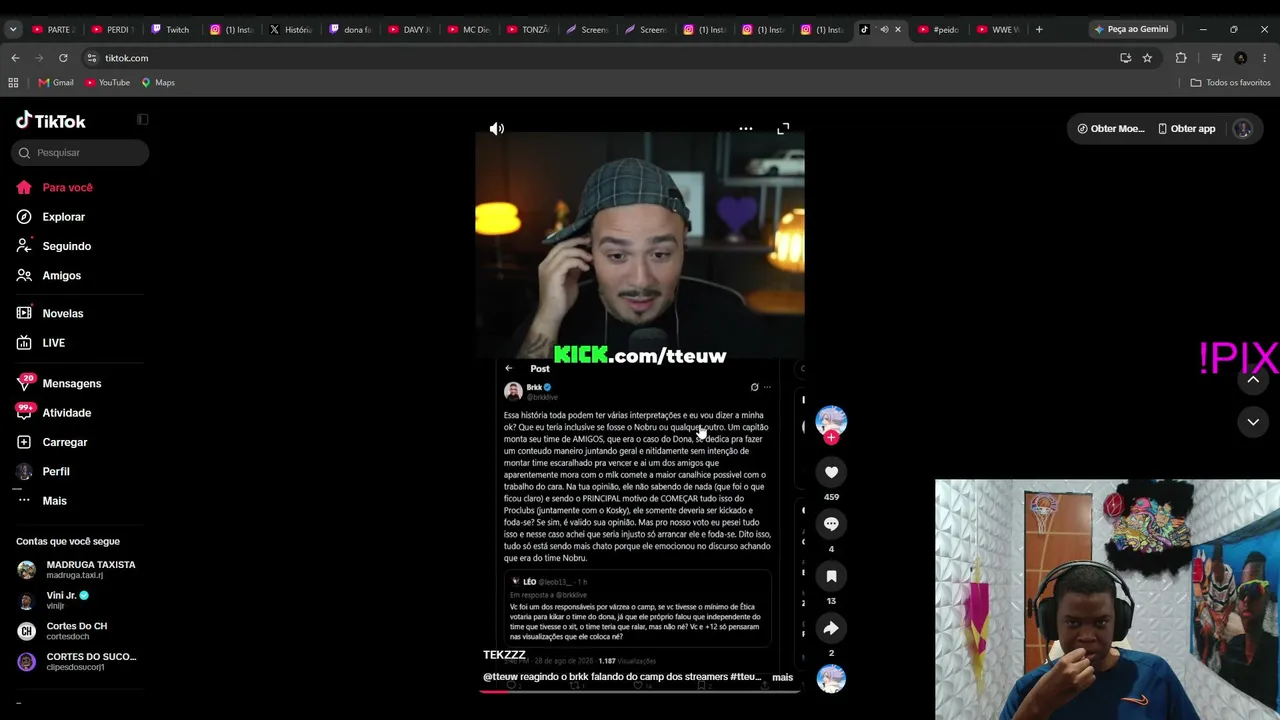Click the Obter Moedas button
The height and width of the screenshot is (720, 1280).
1110,129
